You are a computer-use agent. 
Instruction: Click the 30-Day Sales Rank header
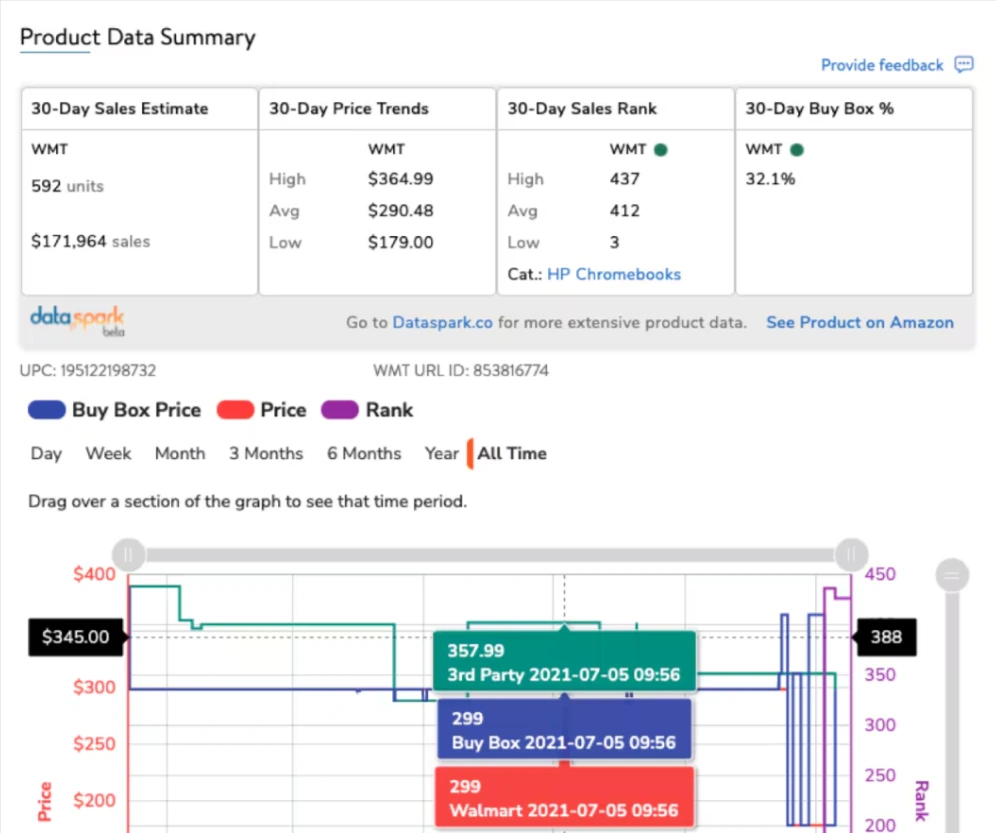(x=582, y=109)
